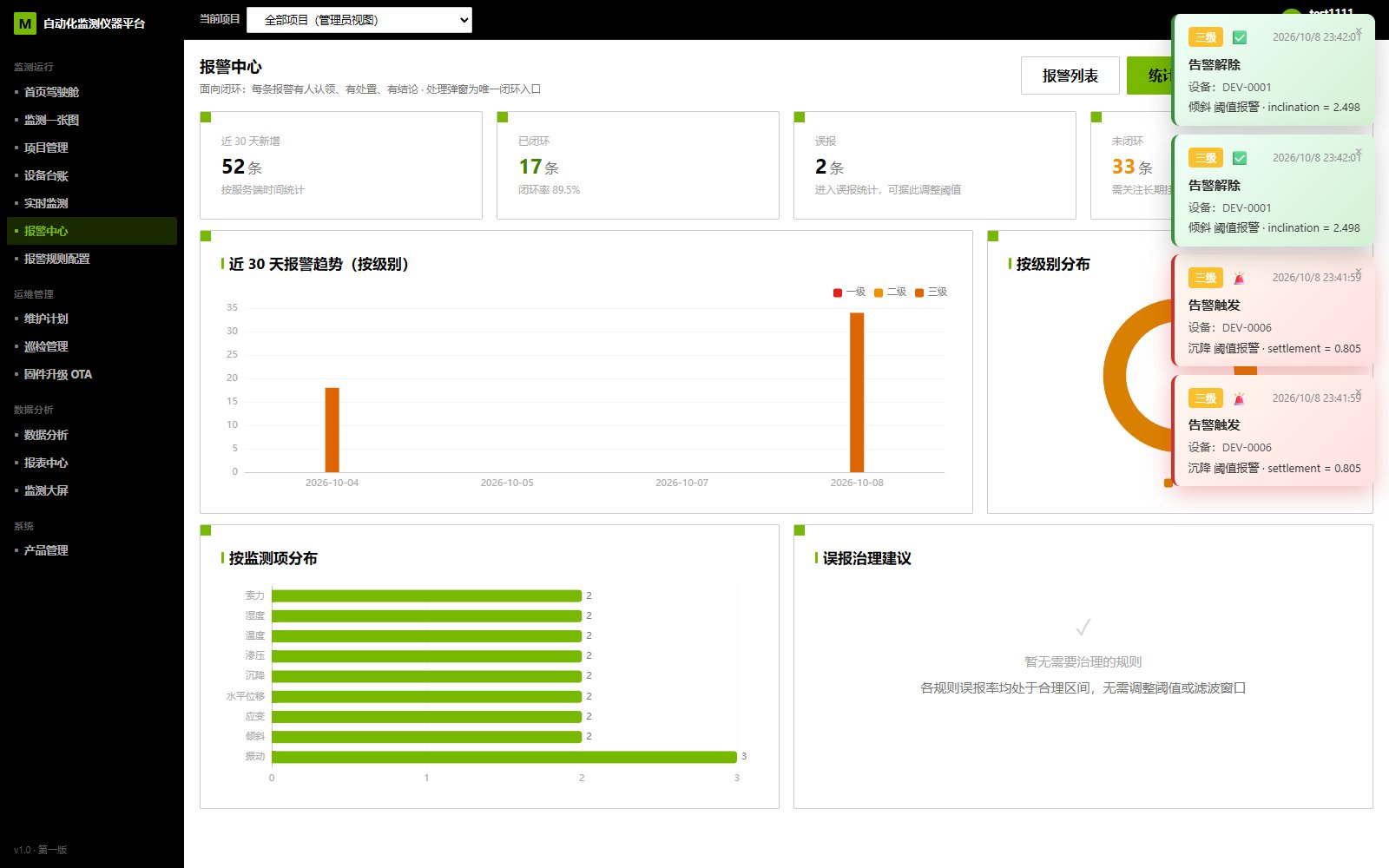Click the 未闭环 33 条 card
The width and height of the screenshot is (1389, 868).
pos(1131,165)
